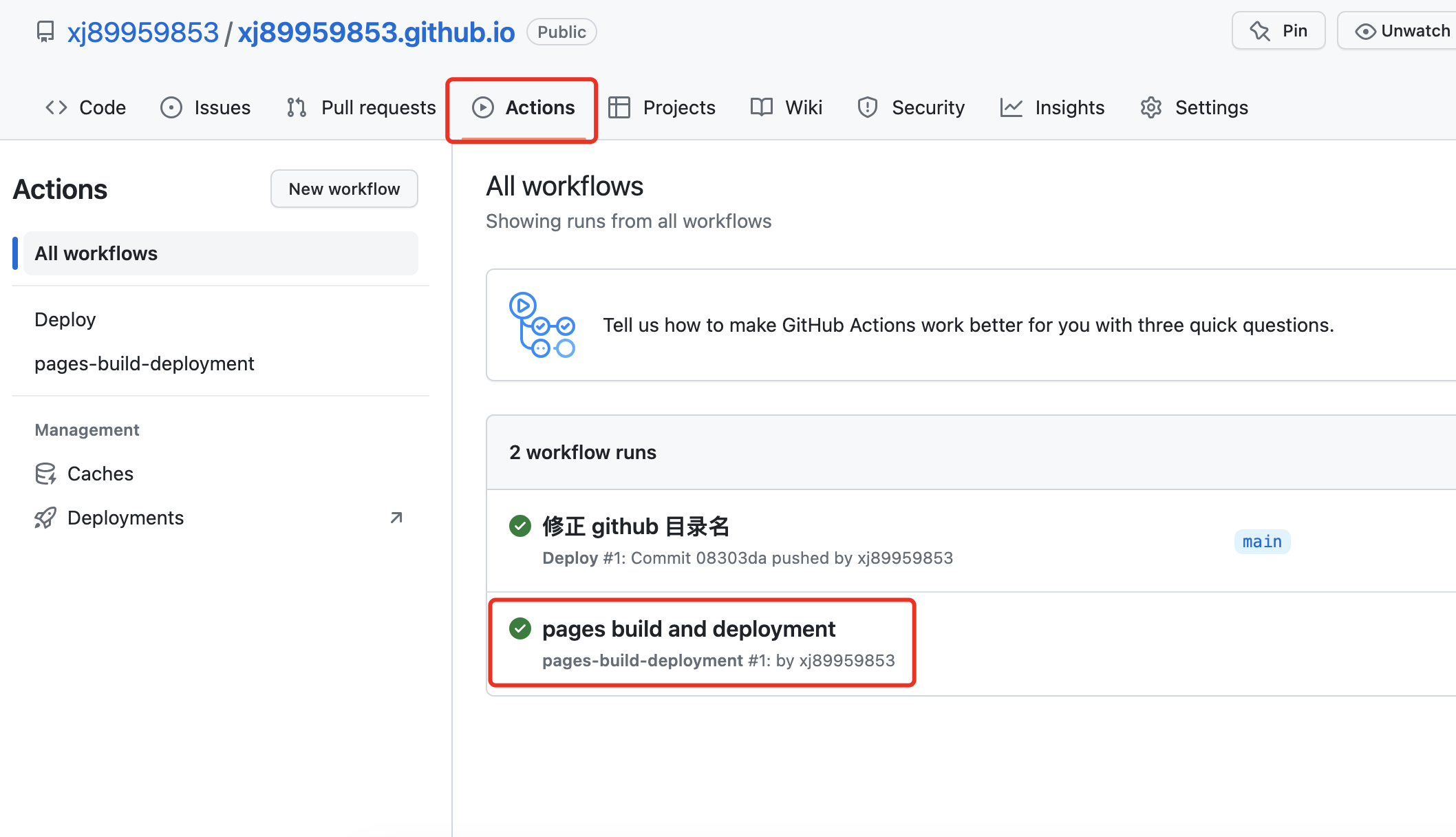Screen dimensions: 1456x837
Task: Click the Management section heading
Action: 87,430
